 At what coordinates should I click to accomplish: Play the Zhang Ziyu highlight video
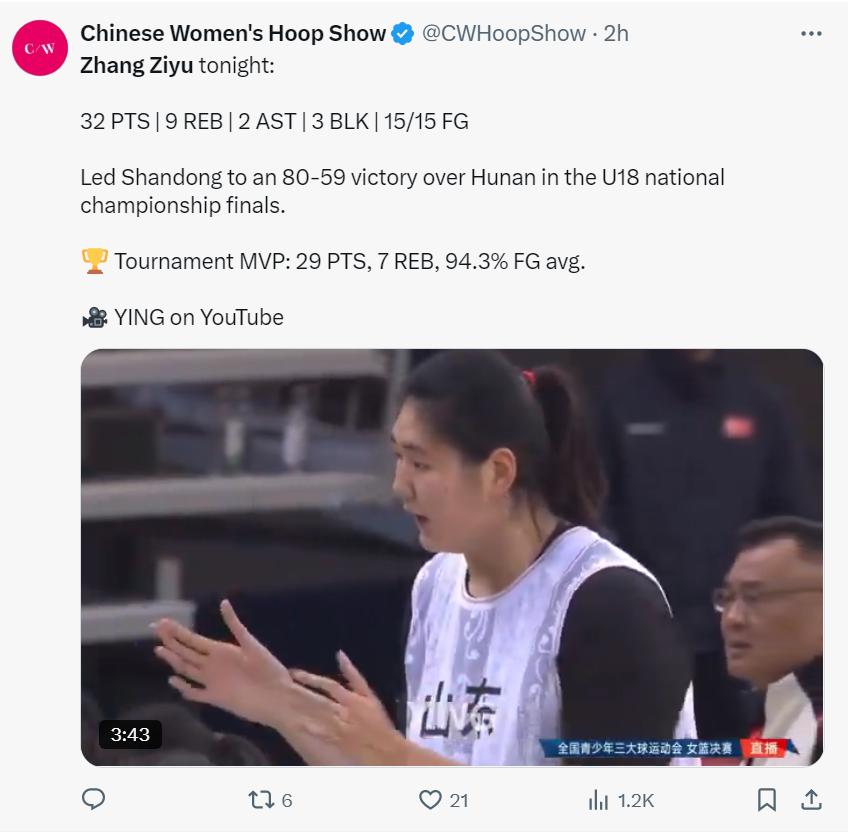[452, 557]
